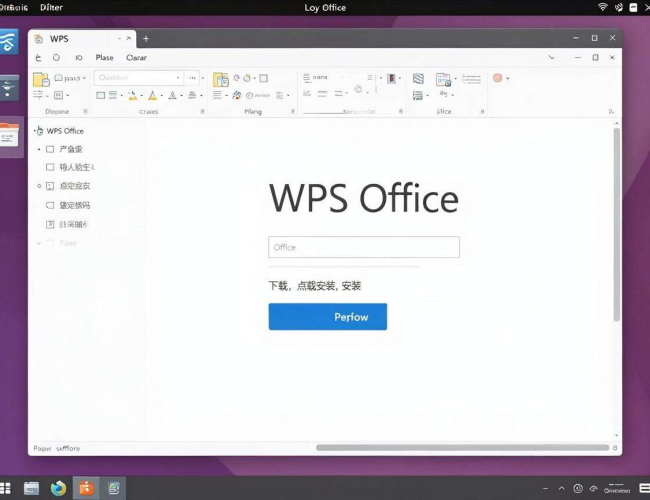This screenshot has width=650, height=500.
Task: Click the text 下载，点载安装，安装
Action: tap(315, 286)
